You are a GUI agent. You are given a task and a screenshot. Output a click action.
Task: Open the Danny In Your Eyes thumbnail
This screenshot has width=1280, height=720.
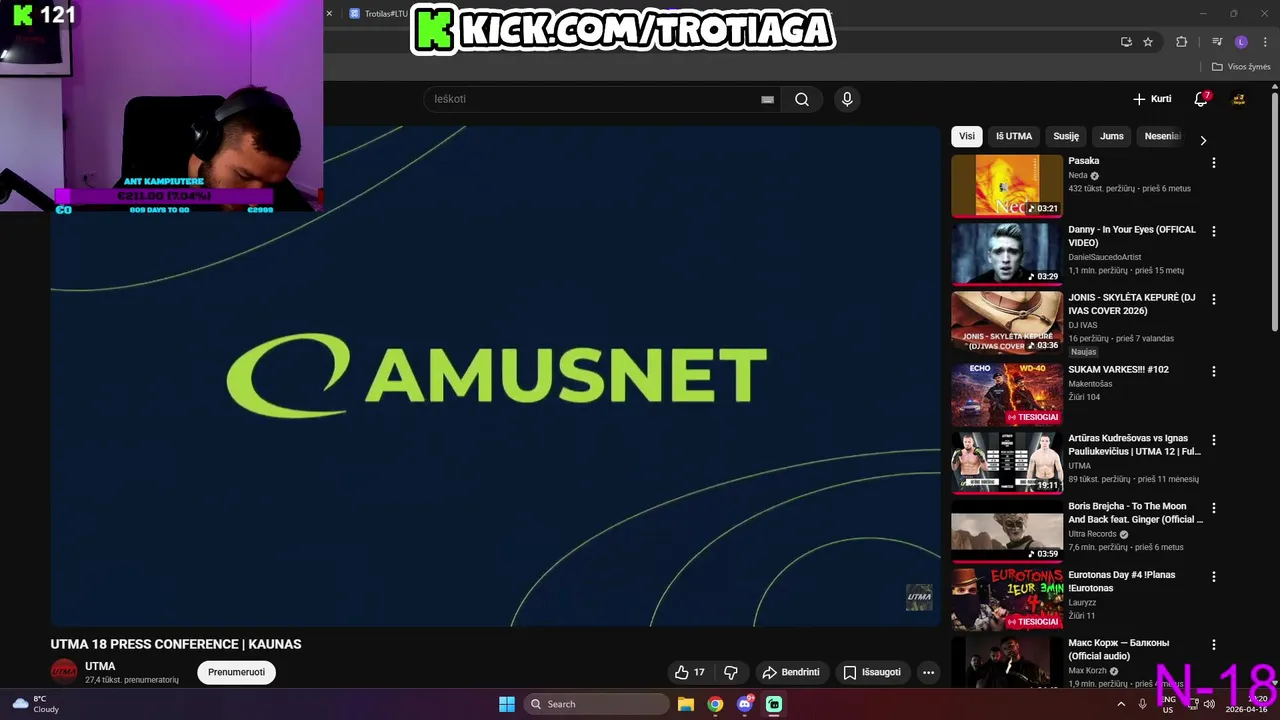[x=1006, y=254]
